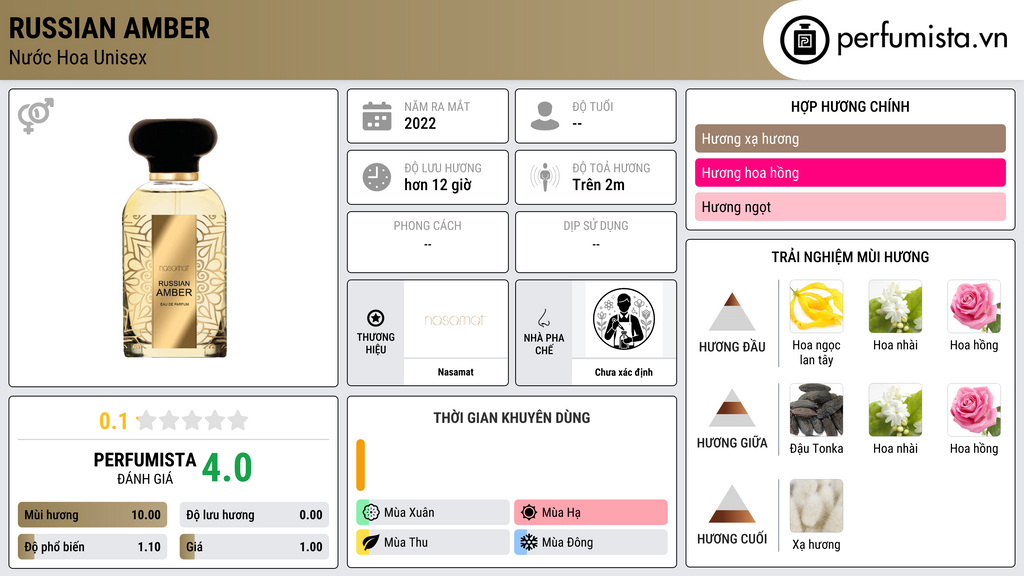1024x576 pixels.
Task: Click the Nước Hoa Unisex subtitle
Action: click(x=78, y=57)
